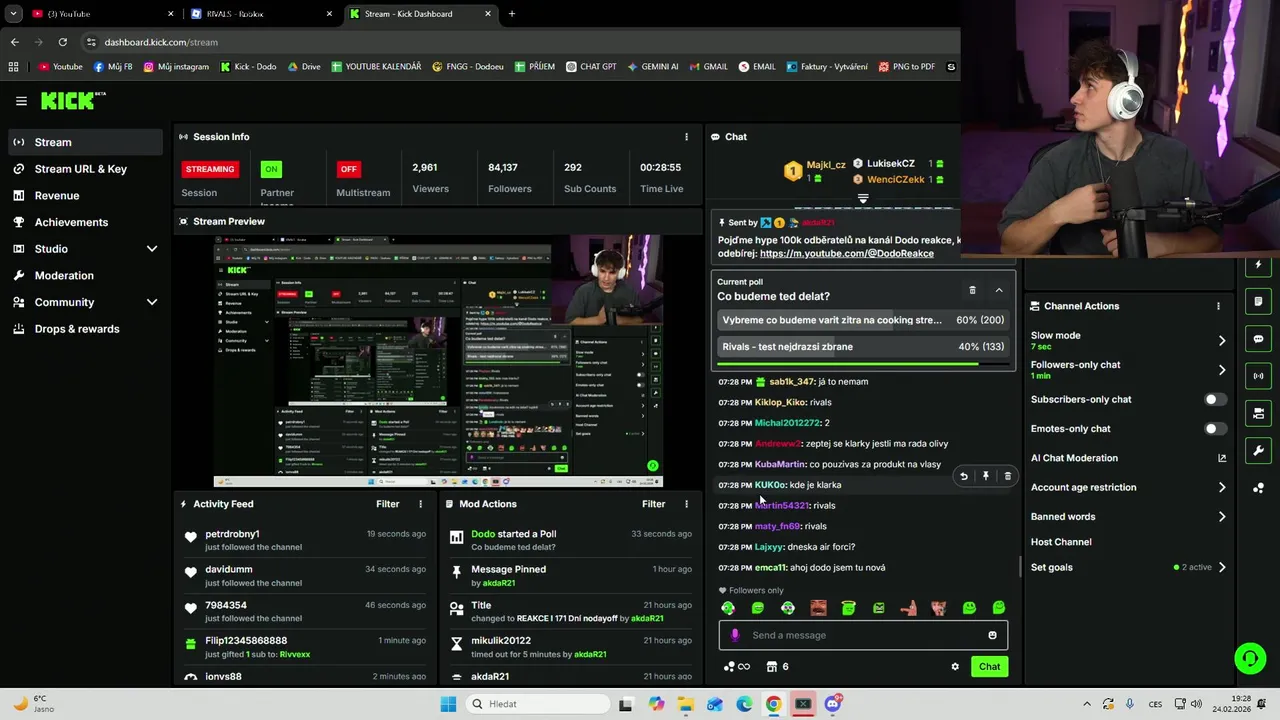Open the Activity Feed Filter dropdown
The image size is (1280, 720).
[x=387, y=504]
